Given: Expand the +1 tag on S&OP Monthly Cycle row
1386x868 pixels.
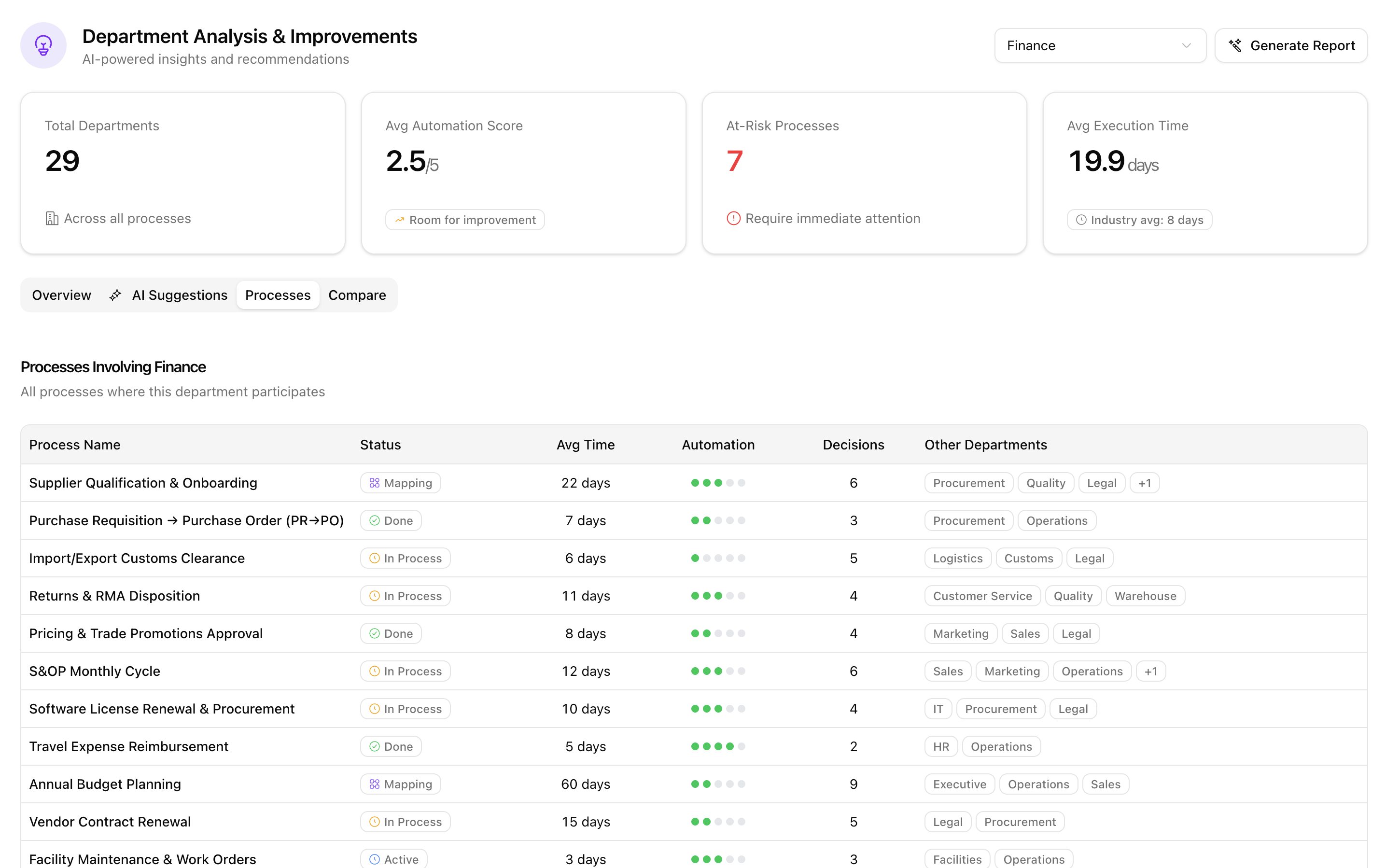Looking at the screenshot, I should [1151, 671].
